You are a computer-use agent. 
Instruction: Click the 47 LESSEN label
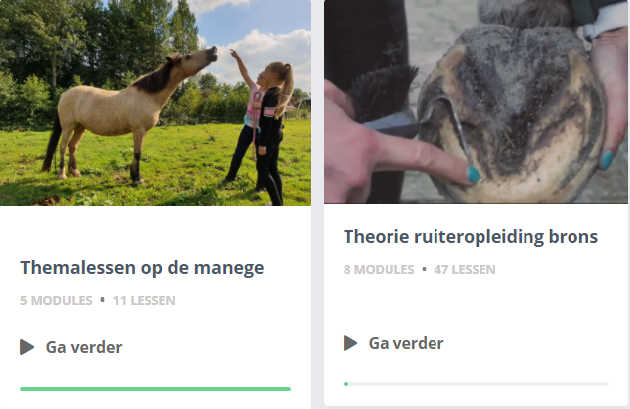pos(464,270)
